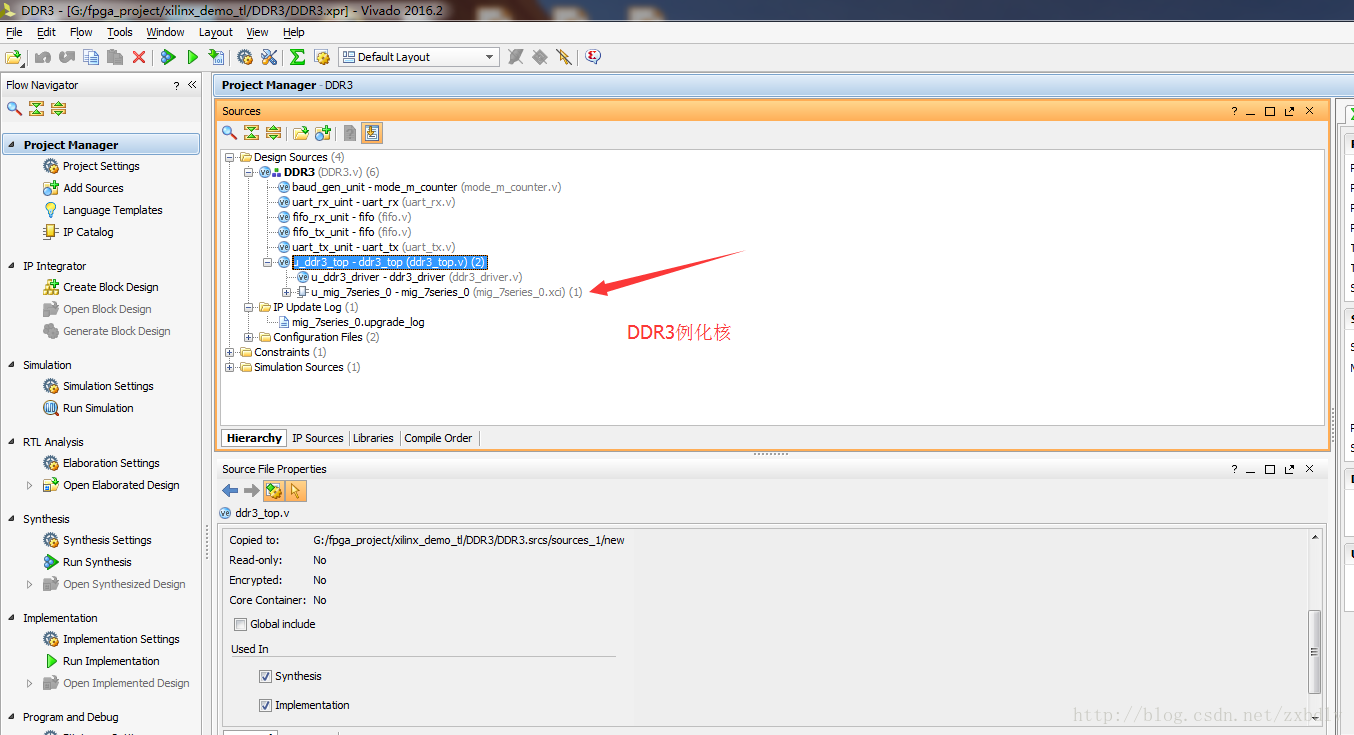Collapse the Design Sources tree node

(230, 157)
